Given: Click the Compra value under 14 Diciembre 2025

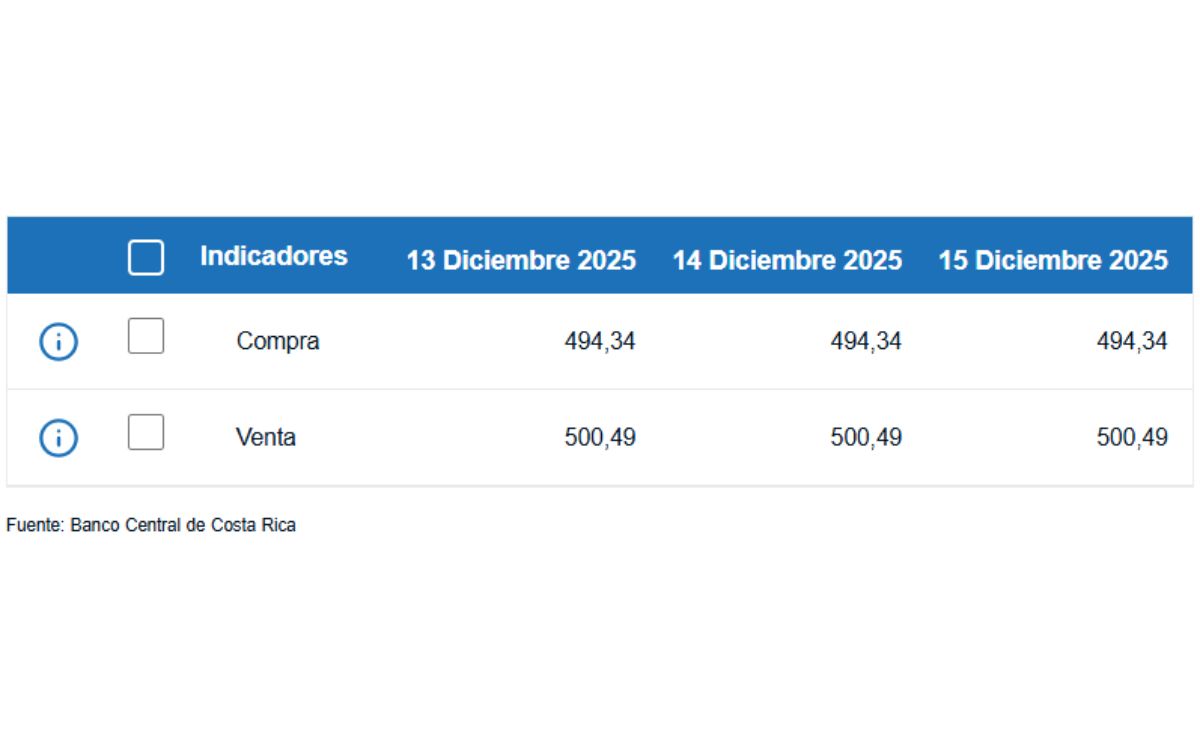Looking at the screenshot, I should pyautogui.click(x=866, y=340).
